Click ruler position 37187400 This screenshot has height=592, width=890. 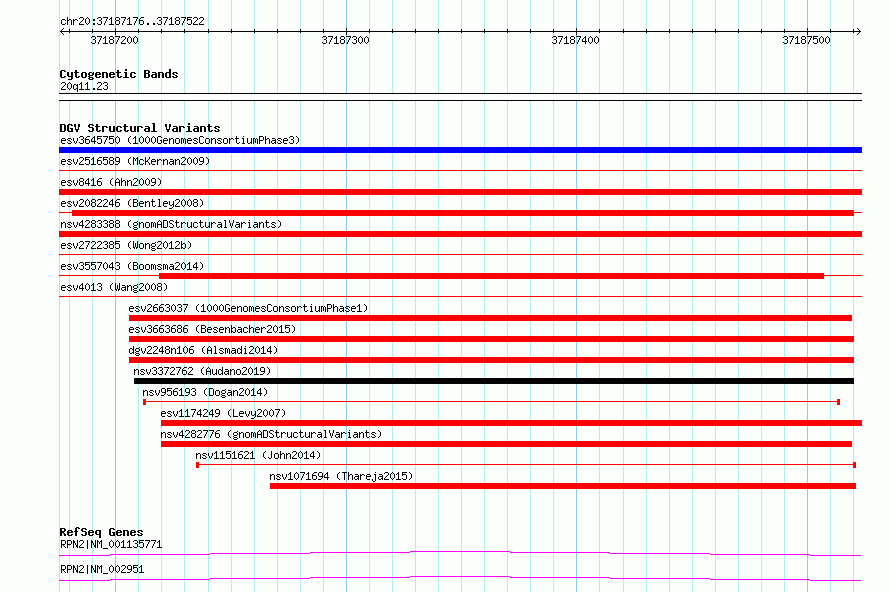pos(576,40)
